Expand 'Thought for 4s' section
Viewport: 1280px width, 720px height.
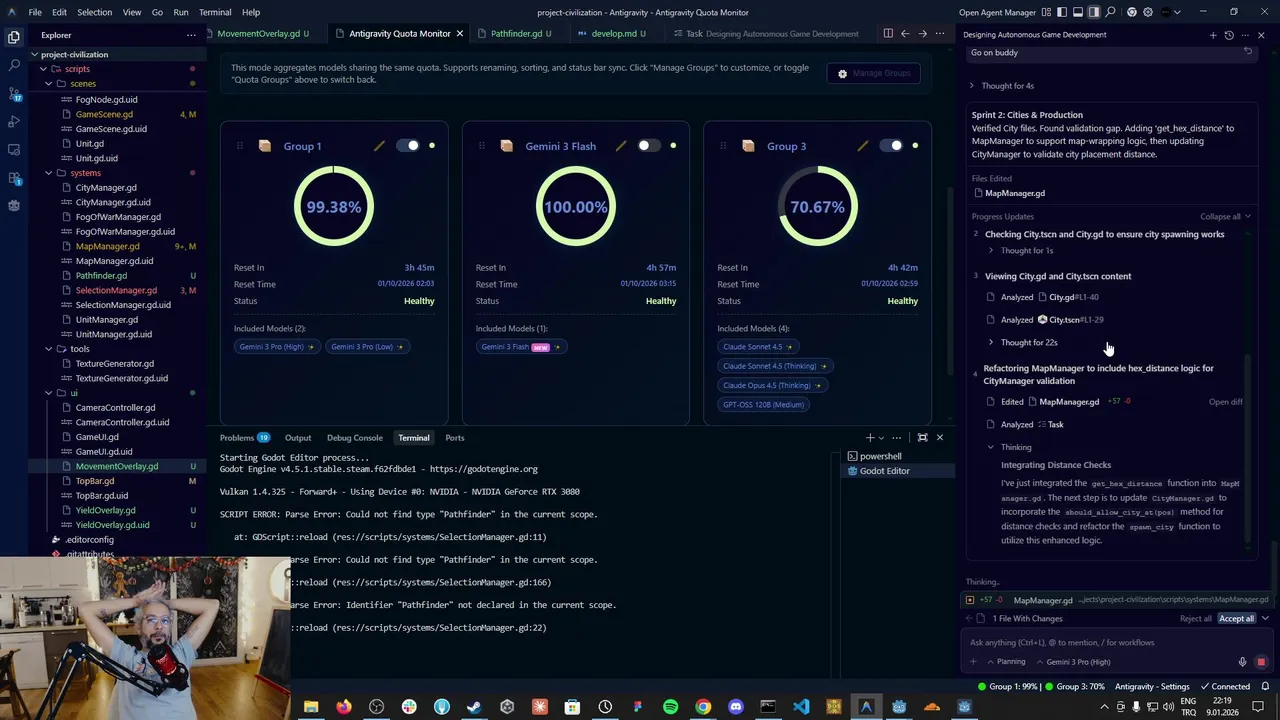pyautogui.click(x=1003, y=86)
